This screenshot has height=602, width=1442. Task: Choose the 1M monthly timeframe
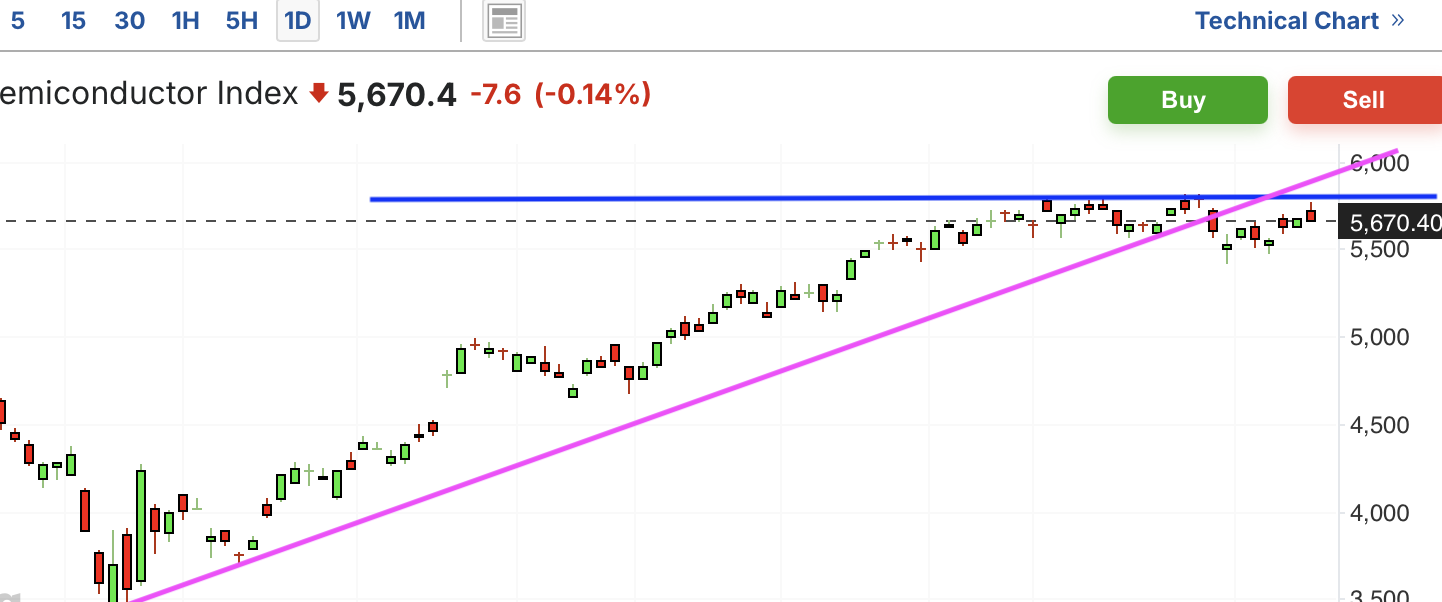[409, 21]
